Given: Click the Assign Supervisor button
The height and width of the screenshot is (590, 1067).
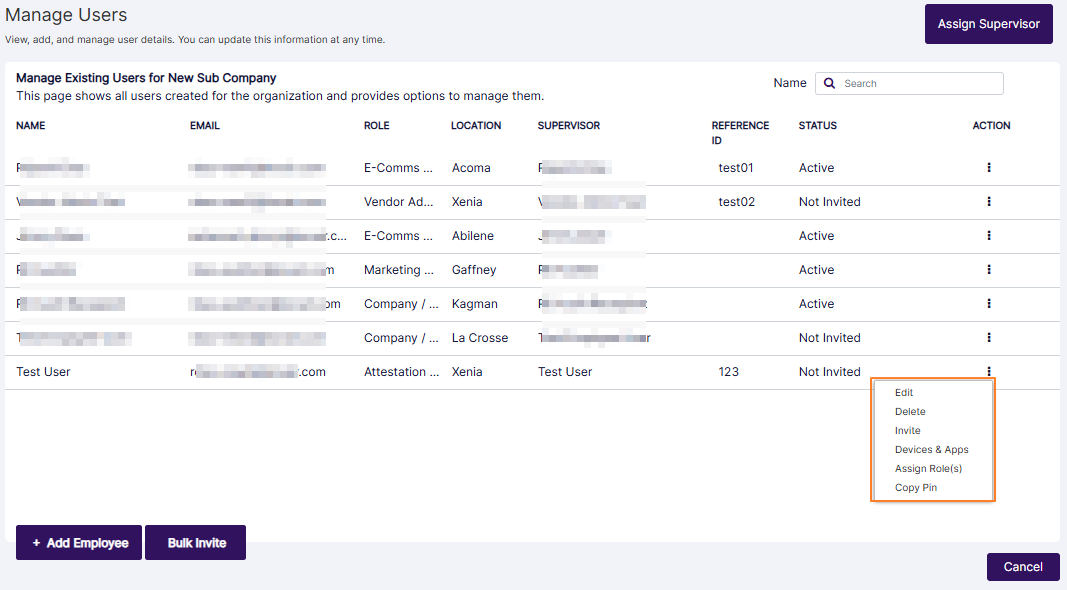Looking at the screenshot, I should (x=988, y=23).
